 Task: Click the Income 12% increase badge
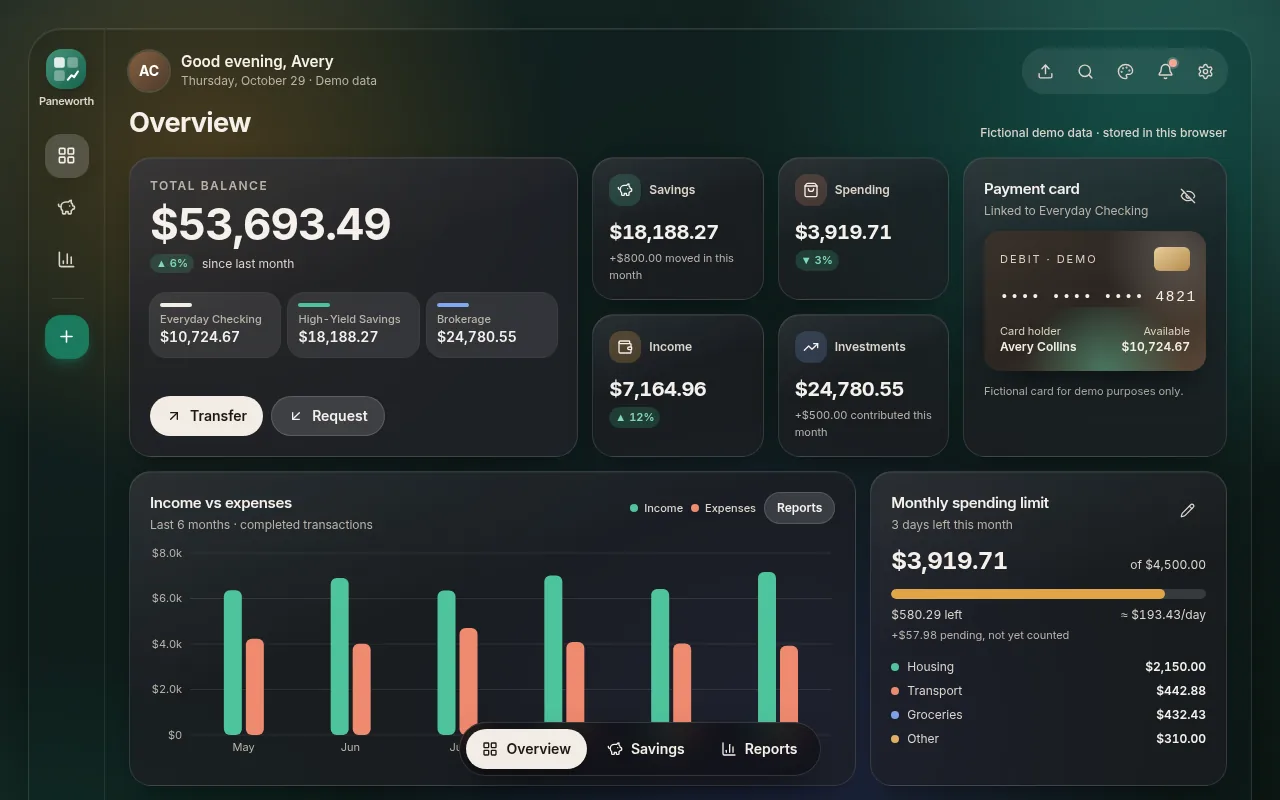click(635, 417)
